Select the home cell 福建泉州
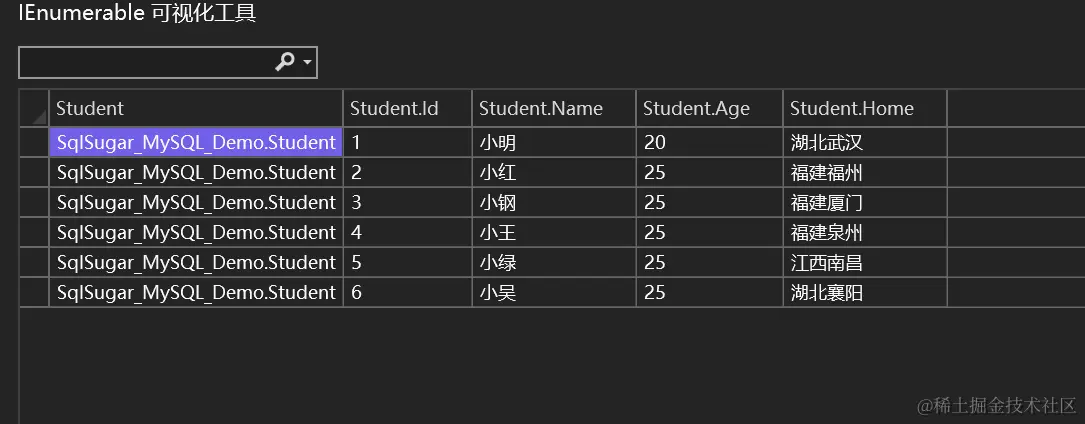The width and height of the screenshot is (1085, 424). 865,232
